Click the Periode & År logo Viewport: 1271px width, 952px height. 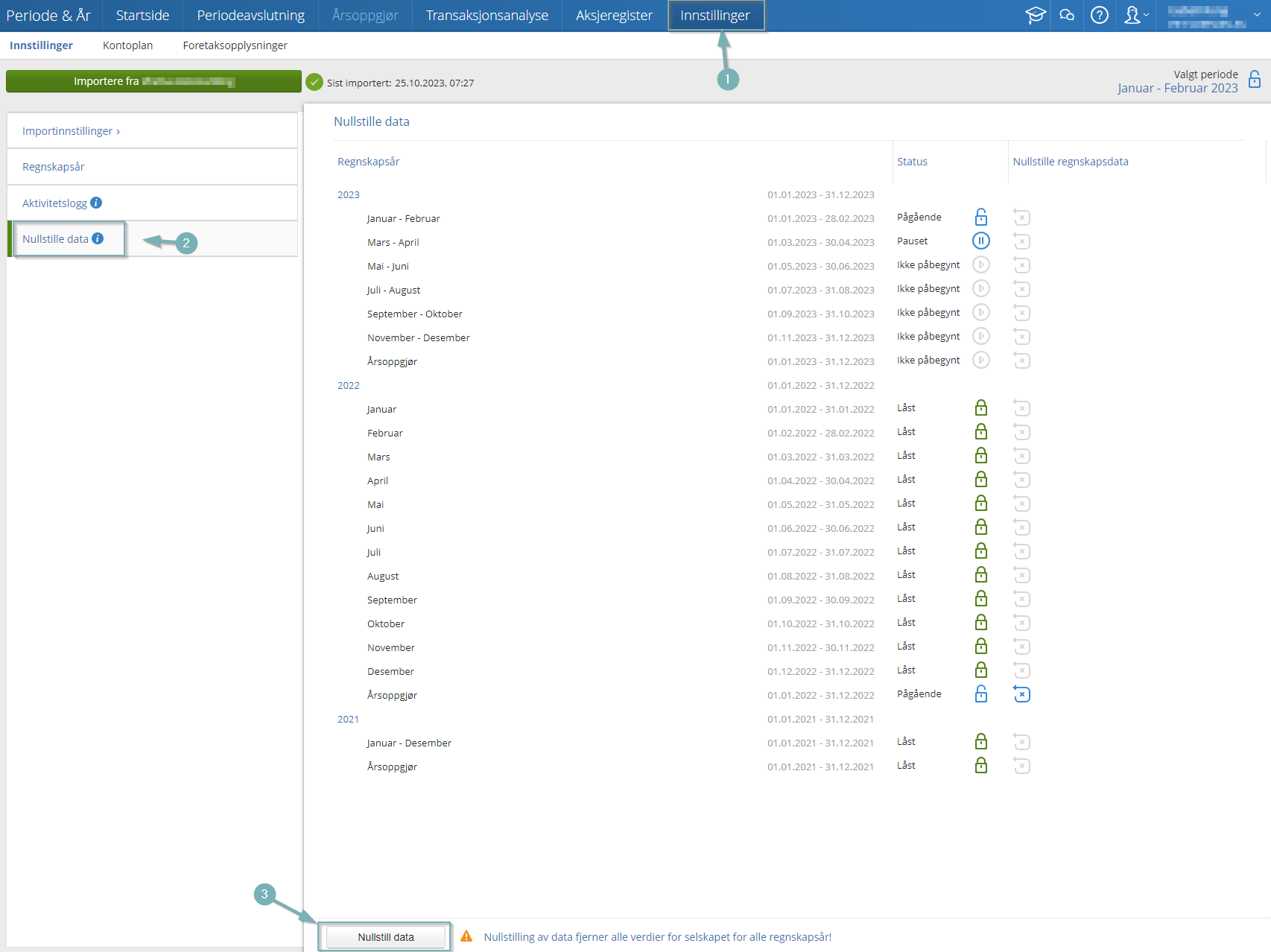[x=48, y=15]
